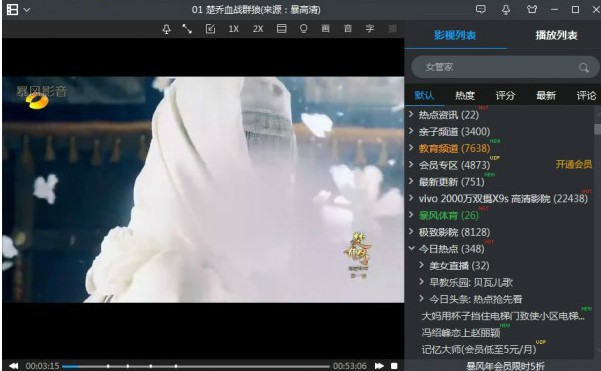Viewport: 601px width, 371px height.
Task: Click the last highlight marker on the progress bar
Action: click(176, 366)
